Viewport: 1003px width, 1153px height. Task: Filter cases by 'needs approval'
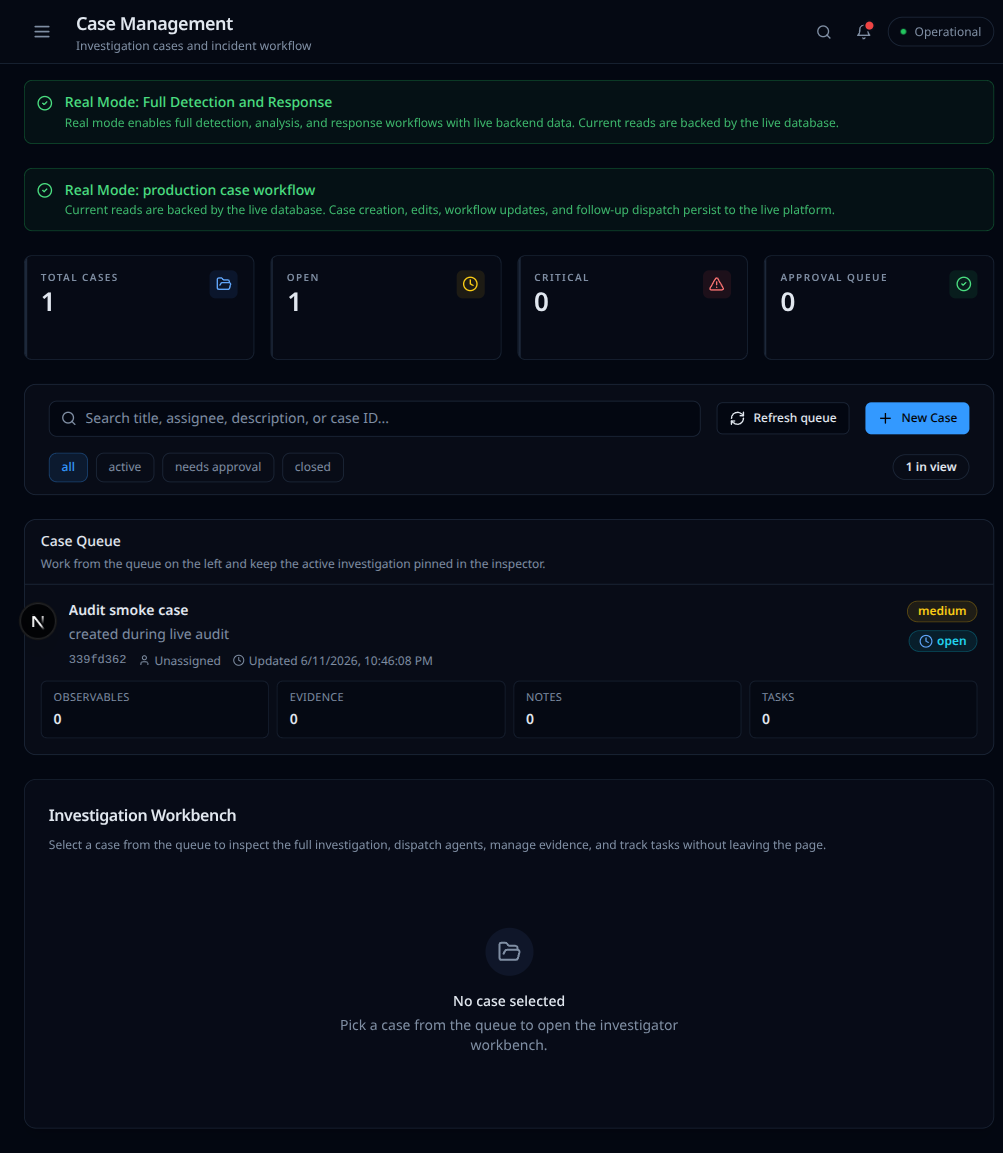[x=218, y=467]
